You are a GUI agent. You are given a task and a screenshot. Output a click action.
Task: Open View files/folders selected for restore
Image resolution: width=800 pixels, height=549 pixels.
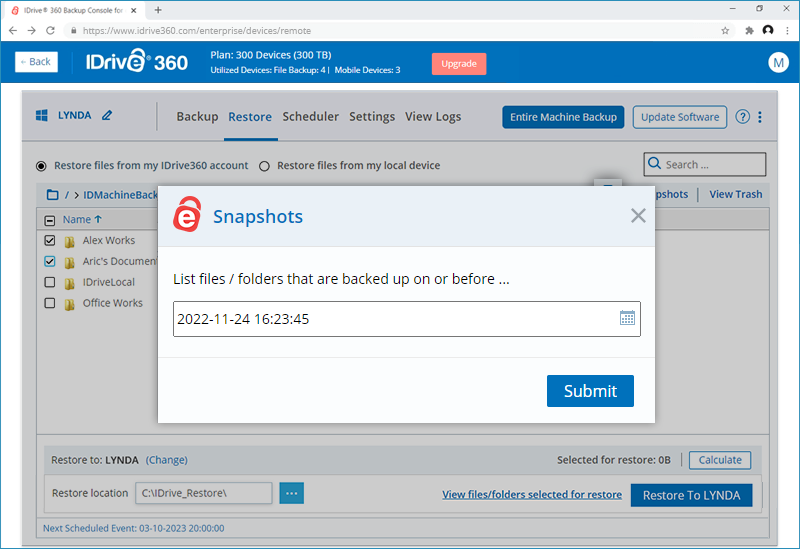click(x=532, y=494)
